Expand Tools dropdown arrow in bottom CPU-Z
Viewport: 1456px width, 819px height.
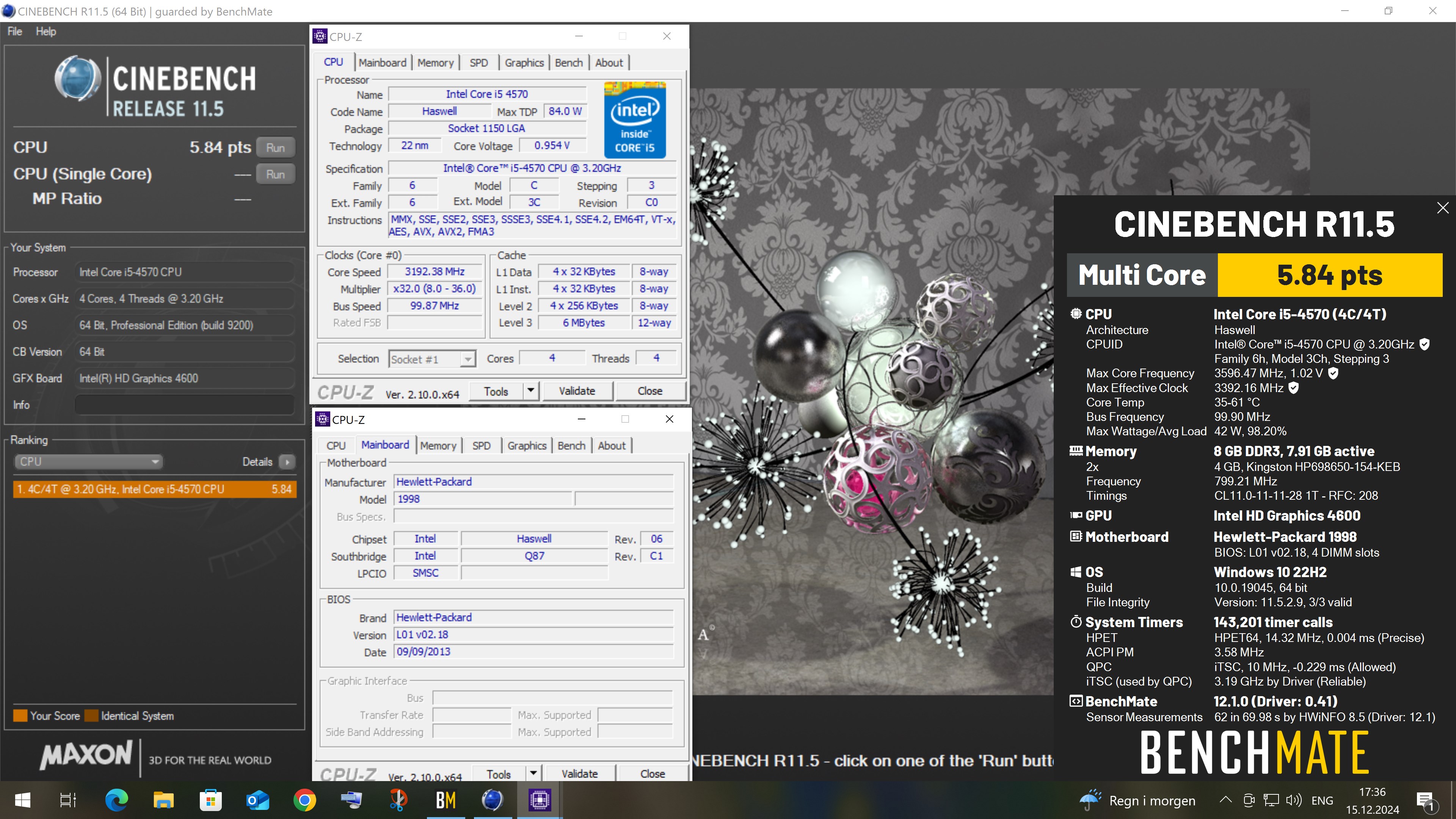pyautogui.click(x=533, y=774)
